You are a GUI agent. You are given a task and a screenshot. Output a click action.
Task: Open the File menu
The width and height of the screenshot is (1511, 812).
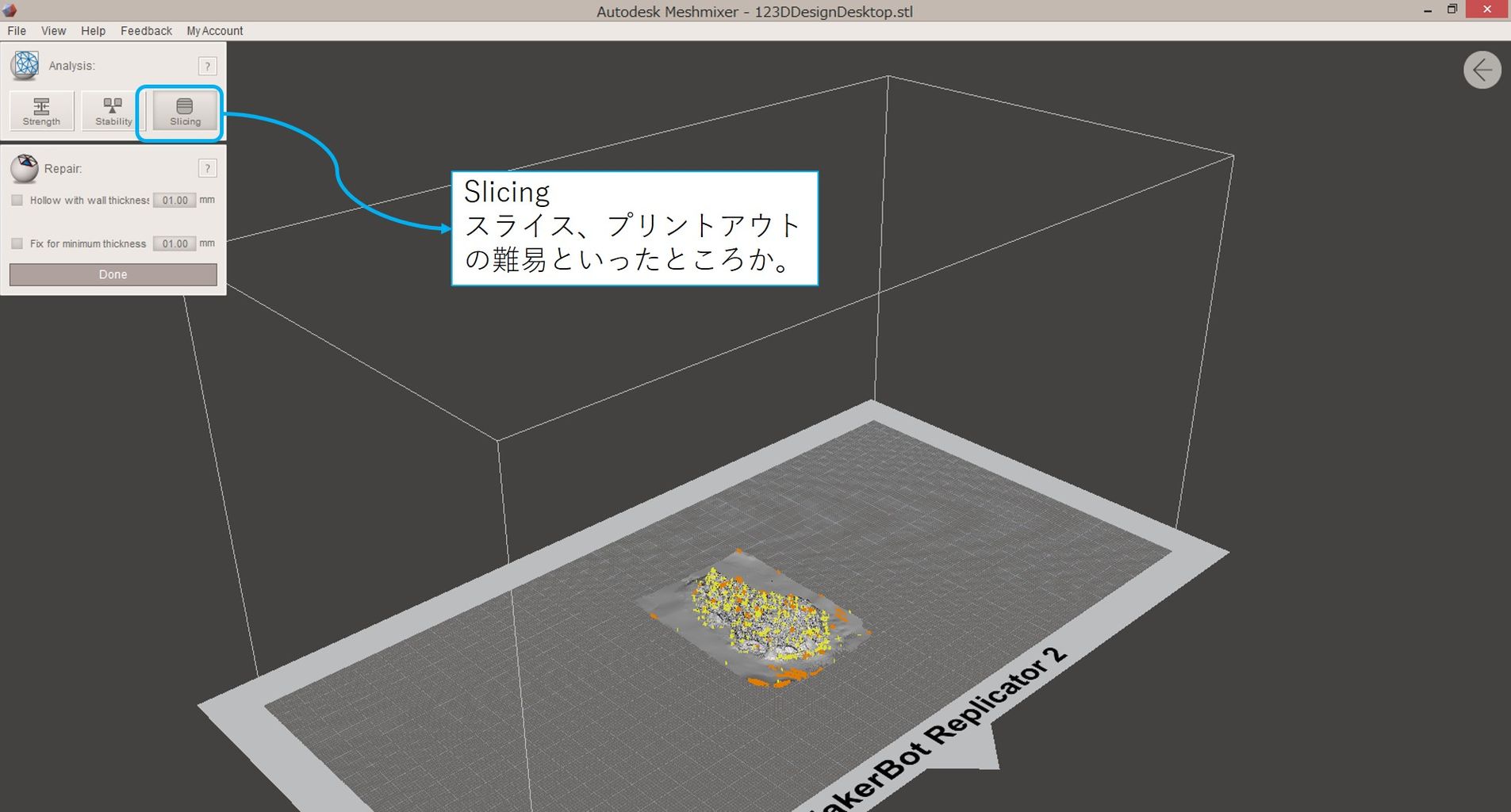coord(17,31)
